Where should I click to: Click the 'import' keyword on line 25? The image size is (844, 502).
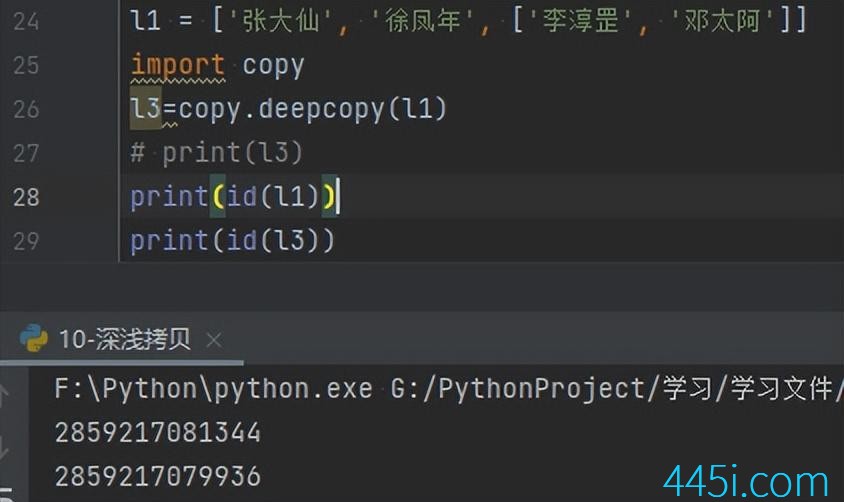tap(178, 66)
